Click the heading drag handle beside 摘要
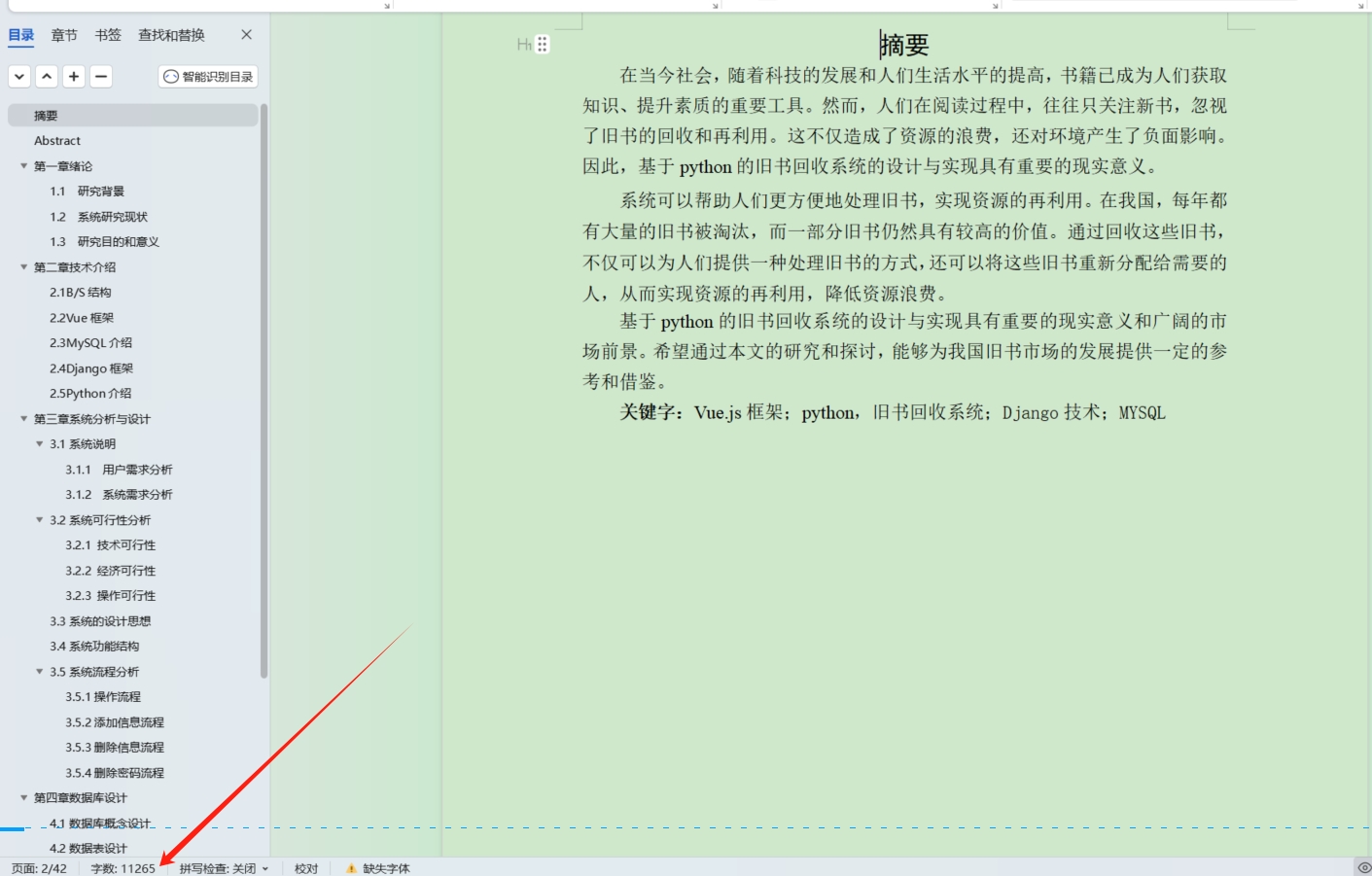1372x876 pixels. pyautogui.click(x=543, y=45)
